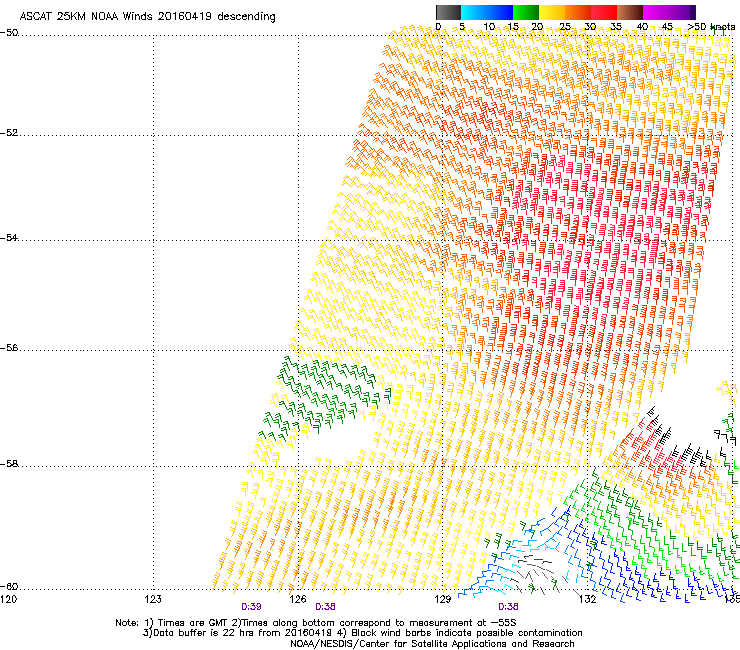
Task: Click the '>50 knots' legend label
Action: pyautogui.click(x=711, y=27)
